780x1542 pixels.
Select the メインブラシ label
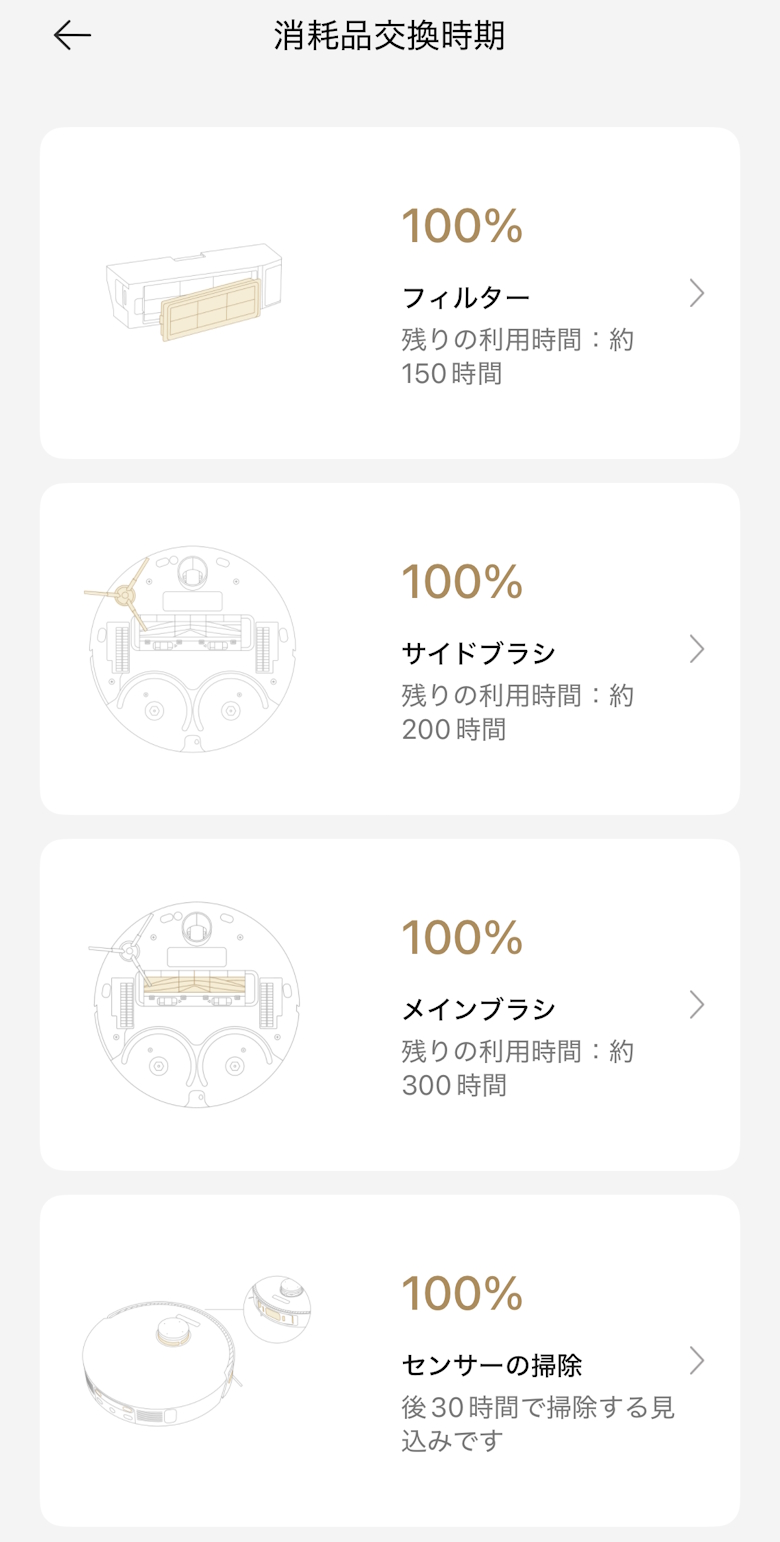point(478,1010)
